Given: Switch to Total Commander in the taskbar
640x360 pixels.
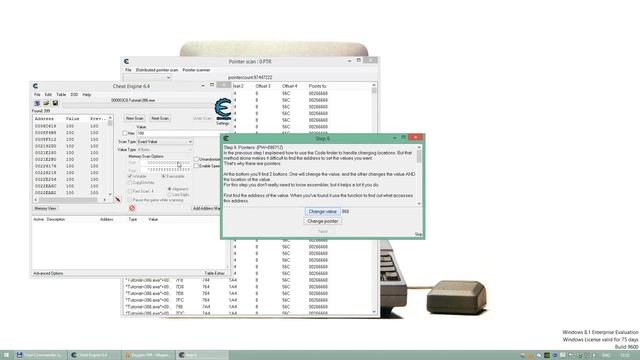Looking at the screenshot, I should [40, 355].
